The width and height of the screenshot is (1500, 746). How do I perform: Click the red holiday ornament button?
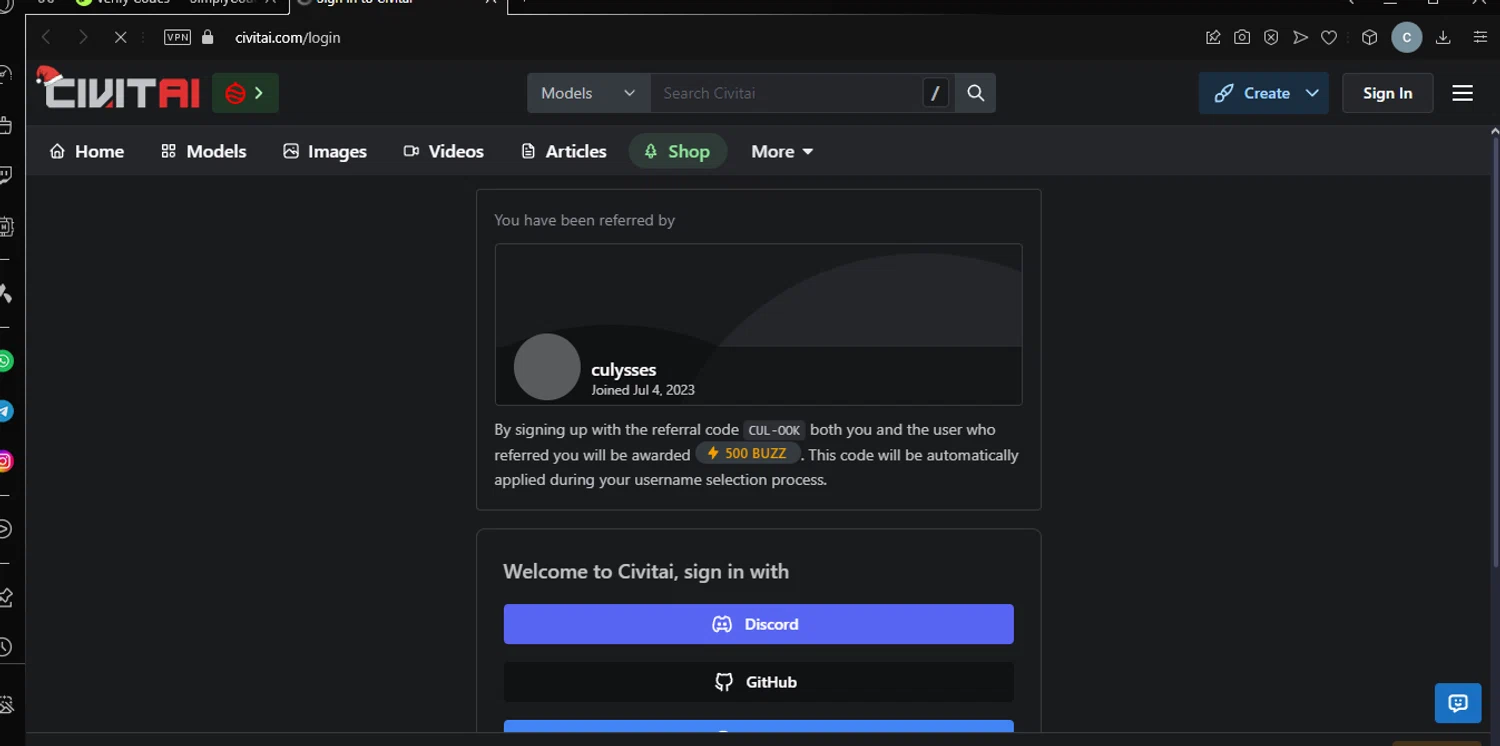(x=245, y=93)
